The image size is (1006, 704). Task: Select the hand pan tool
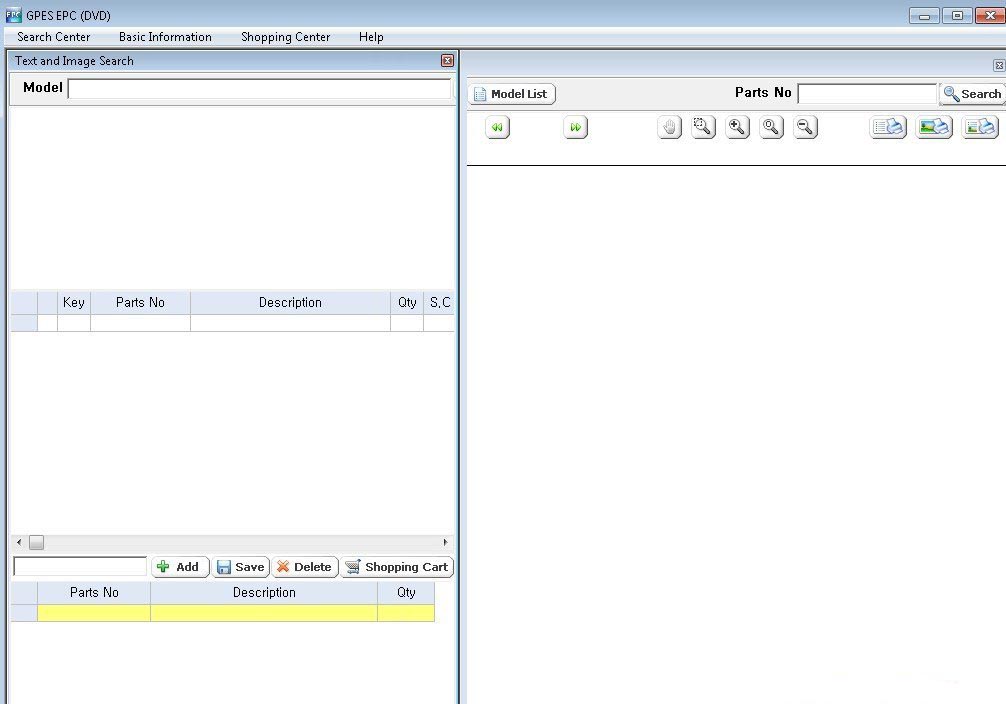[670, 127]
